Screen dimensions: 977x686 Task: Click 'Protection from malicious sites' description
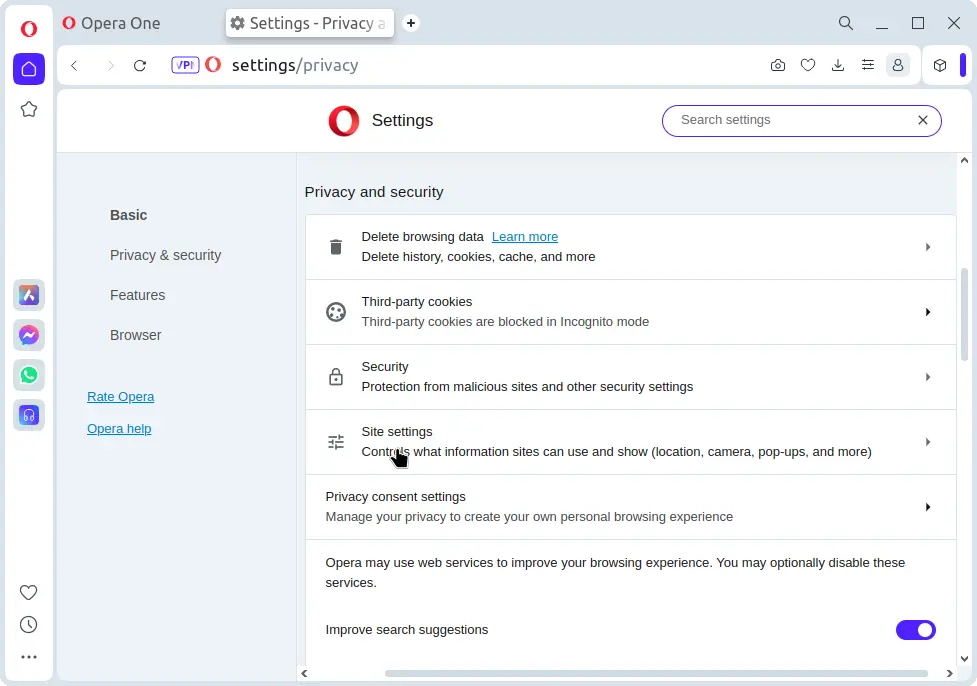pyautogui.click(x=527, y=387)
